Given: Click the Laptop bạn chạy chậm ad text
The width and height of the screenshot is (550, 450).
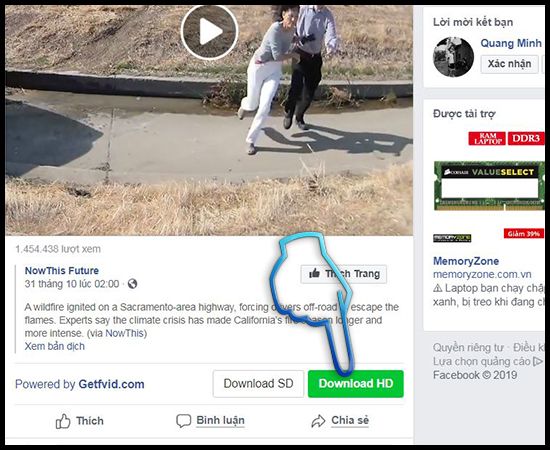Looking at the screenshot, I should point(489,295).
